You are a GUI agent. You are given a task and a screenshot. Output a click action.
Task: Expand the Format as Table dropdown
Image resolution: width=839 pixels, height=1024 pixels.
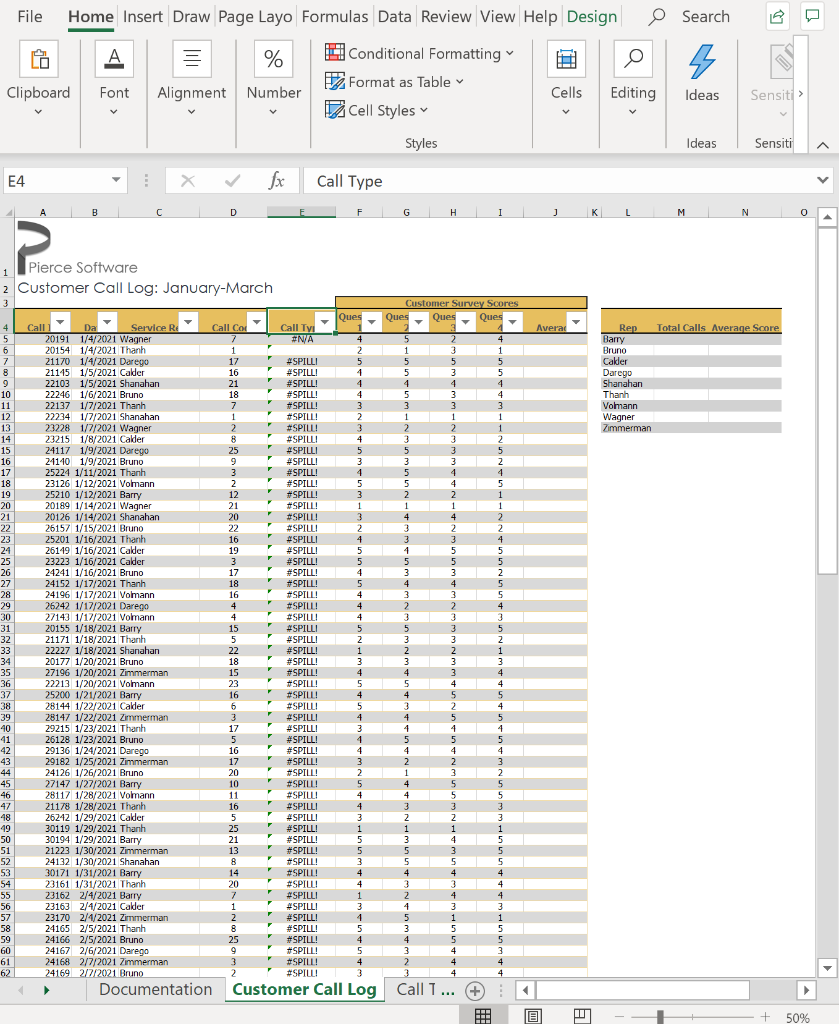pyautogui.click(x=460, y=82)
